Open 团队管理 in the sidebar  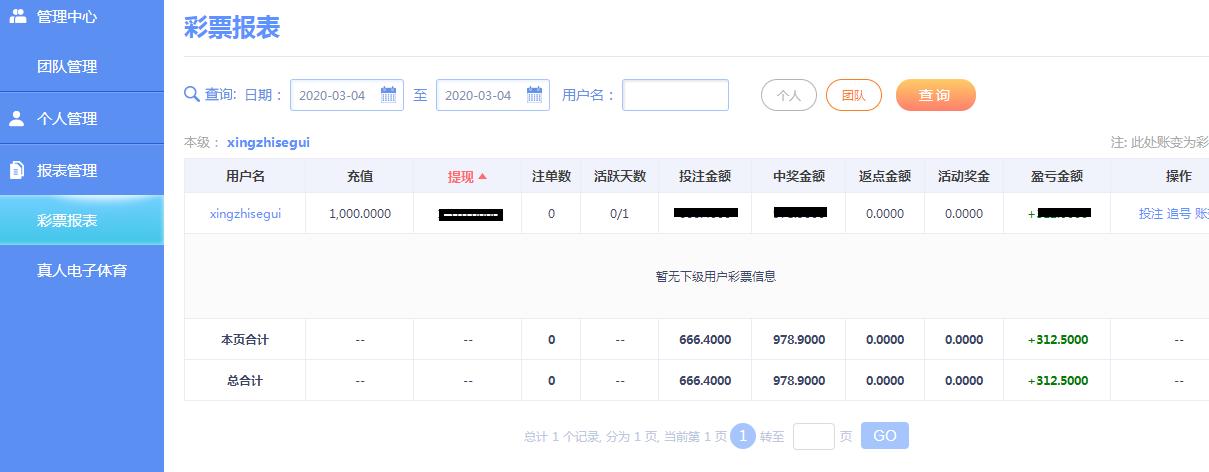point(67,67)
